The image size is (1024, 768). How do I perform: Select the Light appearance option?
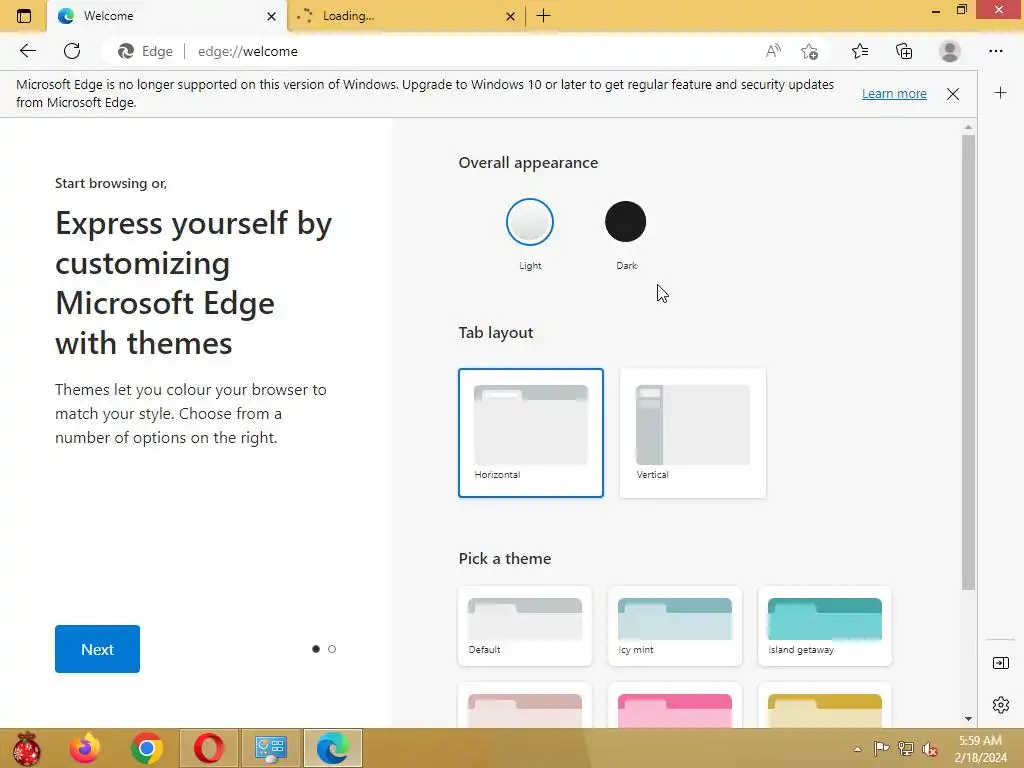pyautogui.click(x=530, y=222)
